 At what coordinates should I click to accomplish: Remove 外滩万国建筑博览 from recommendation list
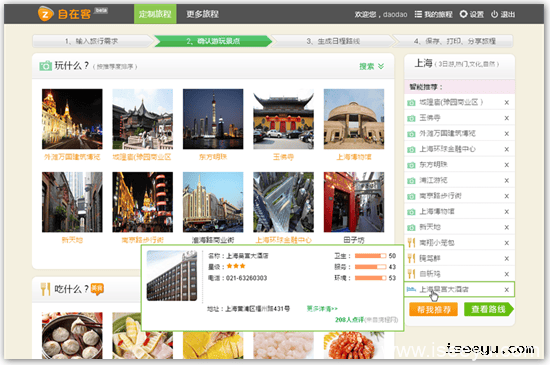pos(507,134)
